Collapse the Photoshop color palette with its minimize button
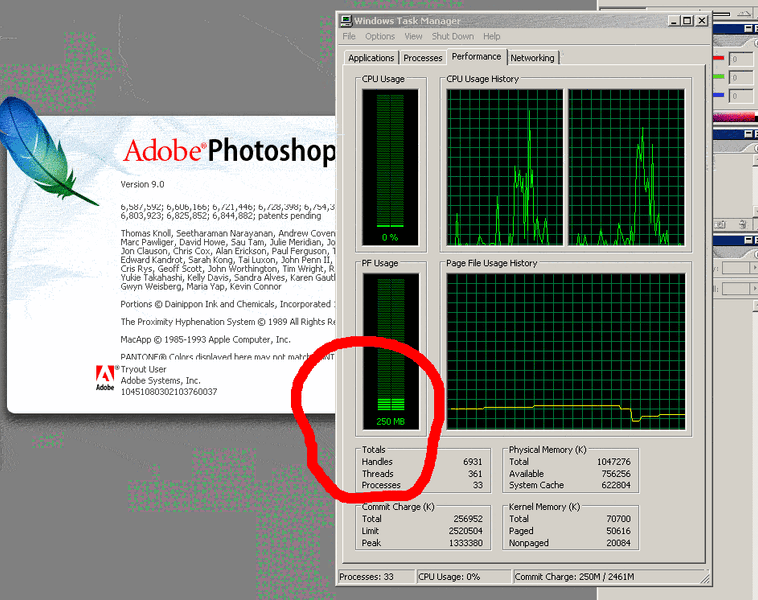 point(748,29)
